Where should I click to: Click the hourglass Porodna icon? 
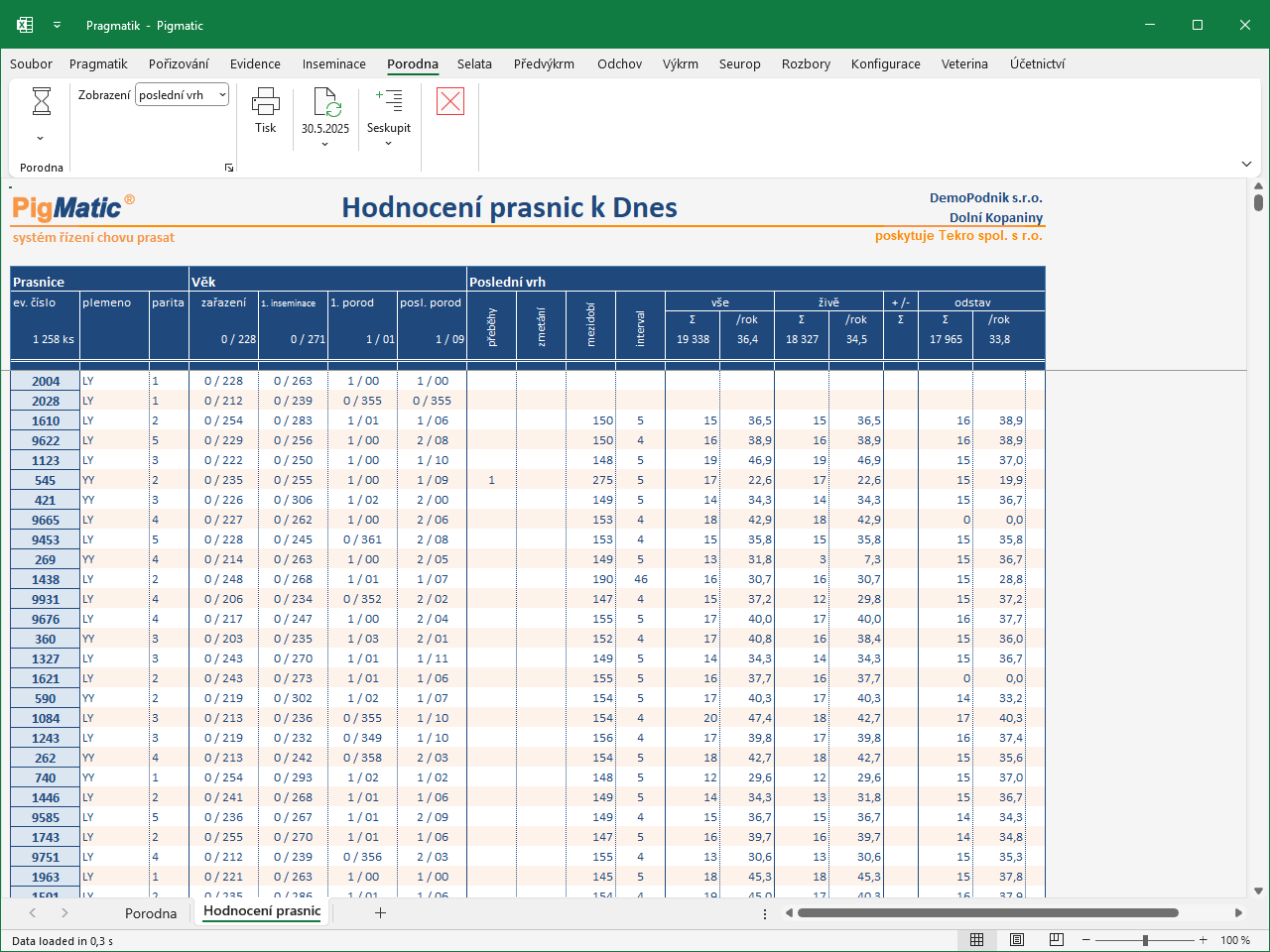(x=42, y=101)
